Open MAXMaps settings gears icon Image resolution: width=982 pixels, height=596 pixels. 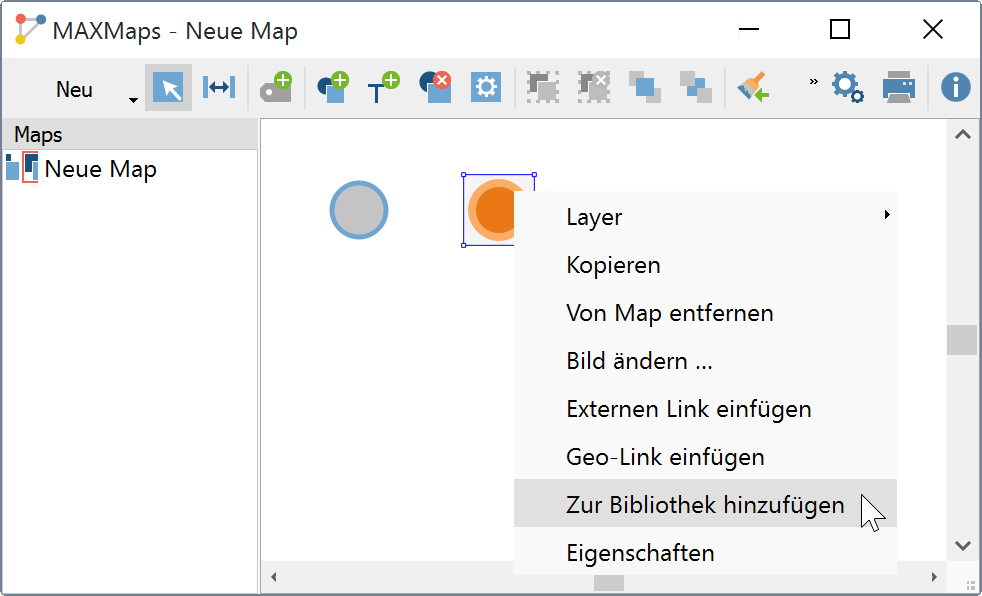click(848, 88)
